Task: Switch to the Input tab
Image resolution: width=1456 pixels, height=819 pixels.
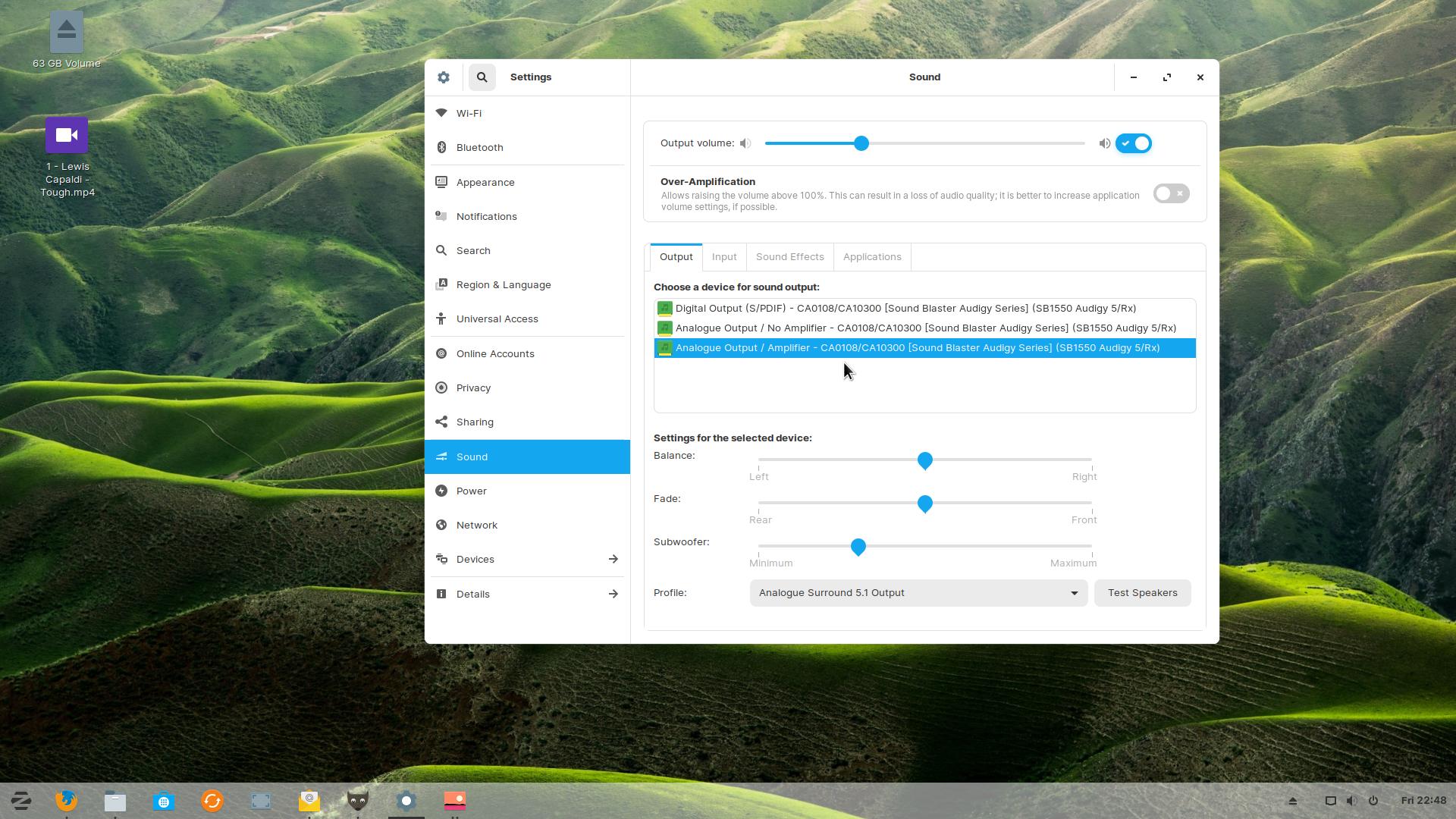Action: [724, 257]
